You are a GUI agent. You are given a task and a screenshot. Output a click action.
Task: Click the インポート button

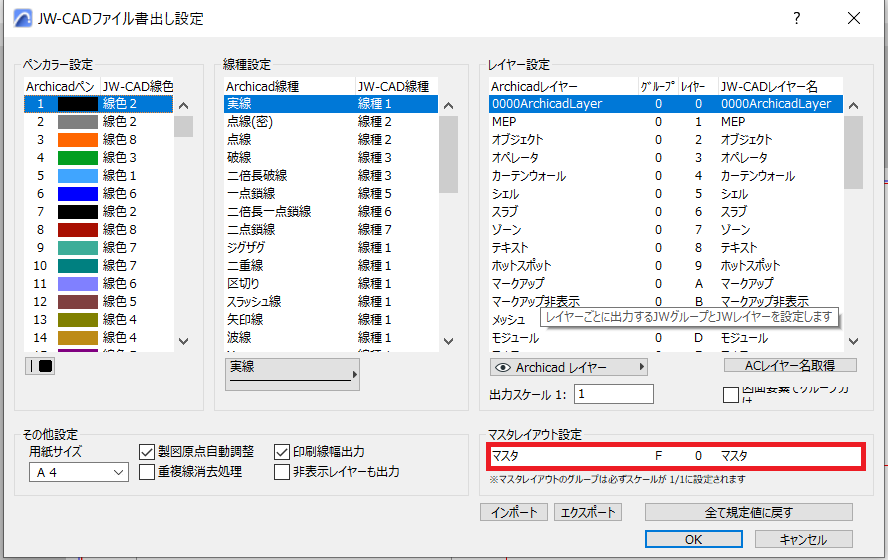[514, 512]
